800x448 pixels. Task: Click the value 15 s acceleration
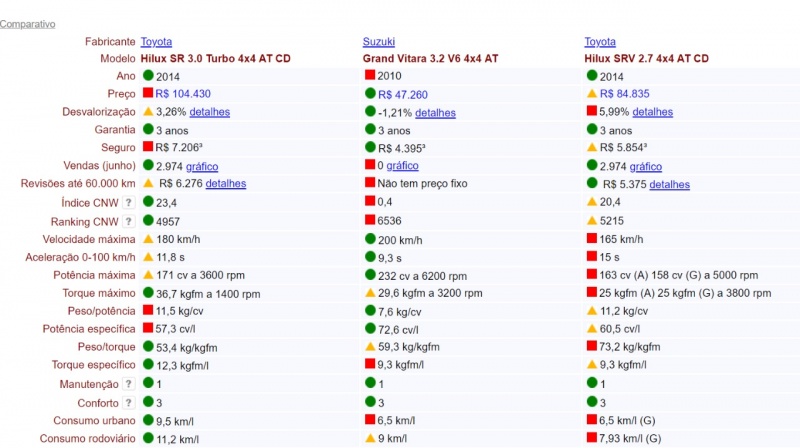(x=609, y=257)
